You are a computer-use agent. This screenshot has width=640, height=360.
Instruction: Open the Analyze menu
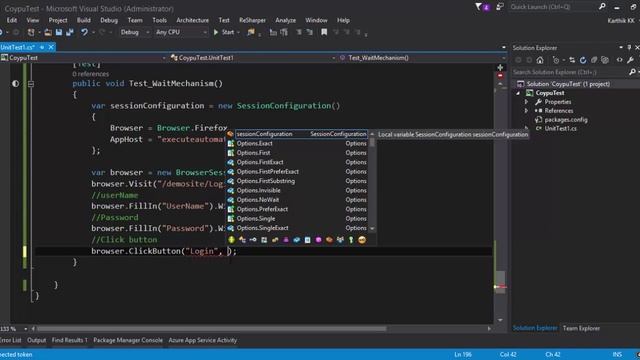(285, 20)
